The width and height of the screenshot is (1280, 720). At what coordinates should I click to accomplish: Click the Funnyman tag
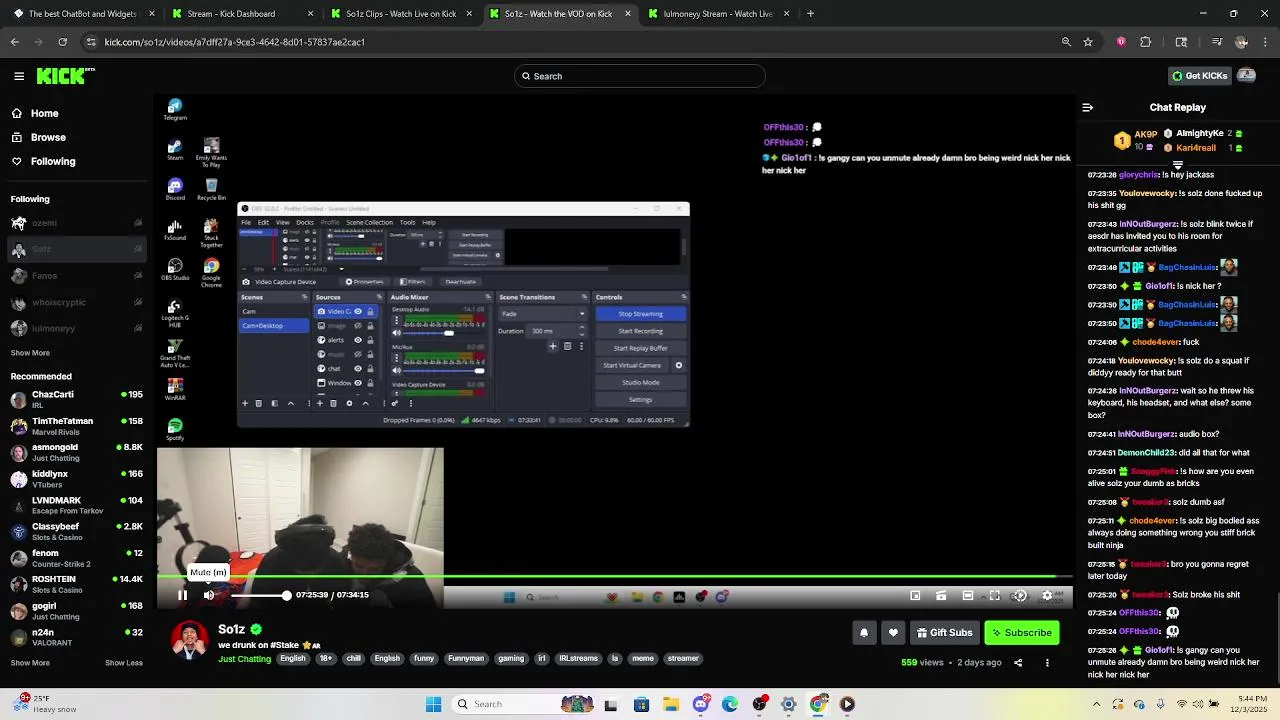coord(466,659)
